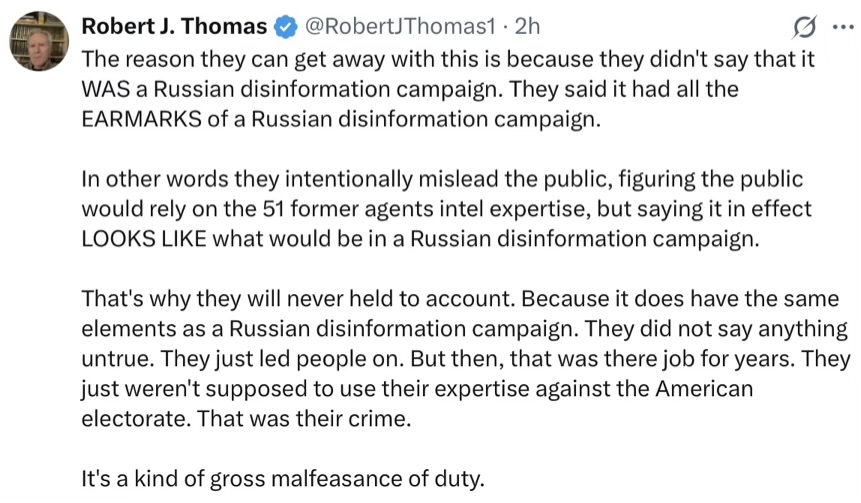861x503 pixels.
Task: Open the three-dot more options menu
Action: [843, 27]
